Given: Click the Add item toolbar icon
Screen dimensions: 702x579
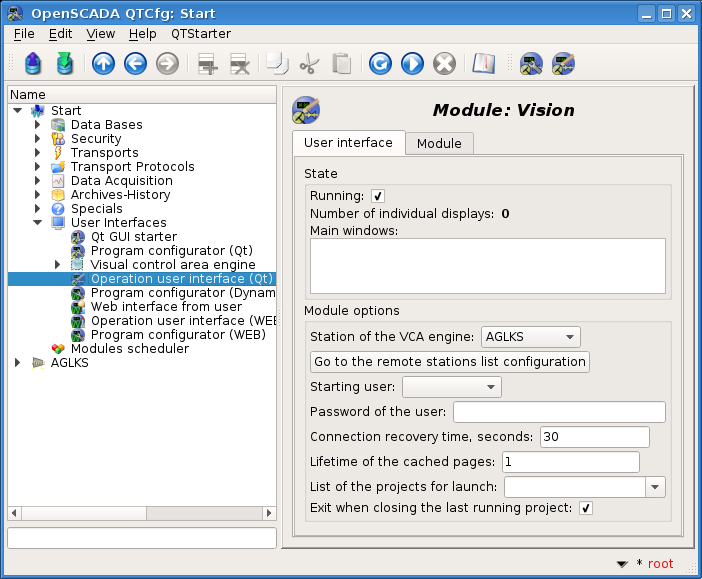Looking at the screenshot, I should [x=208, y=64].
